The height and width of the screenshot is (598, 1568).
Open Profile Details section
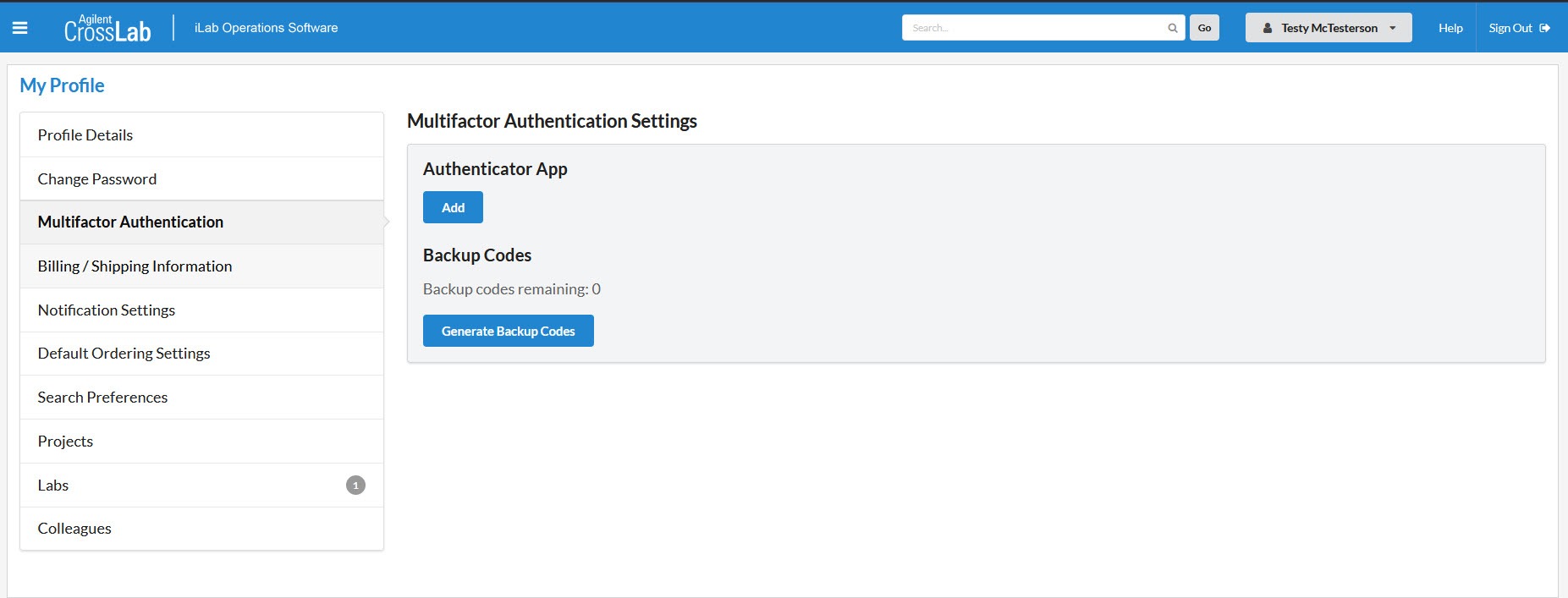tap(85, 135)
